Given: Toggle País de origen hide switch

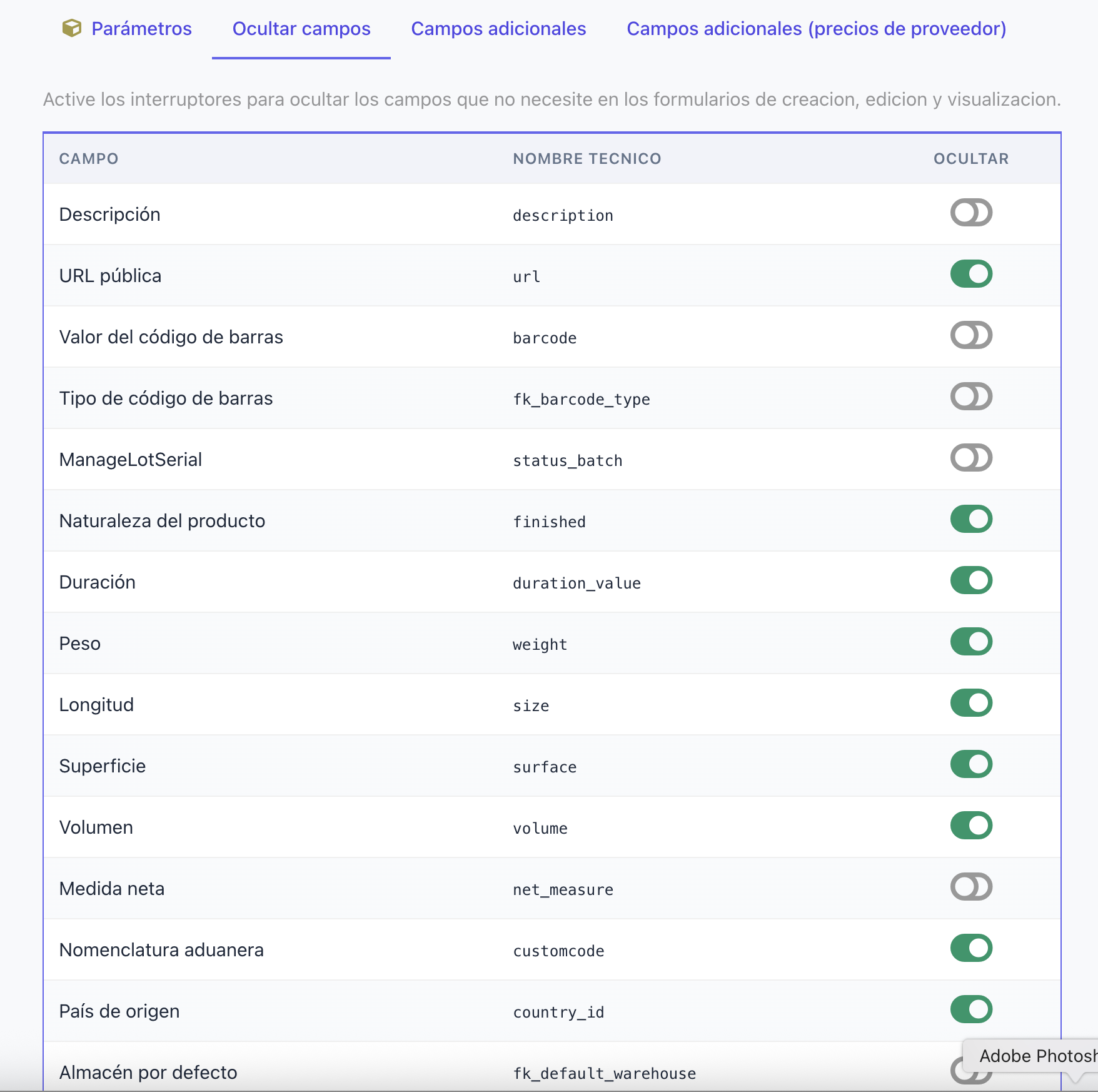Looking at the screenshot, I should (971, 1009).
